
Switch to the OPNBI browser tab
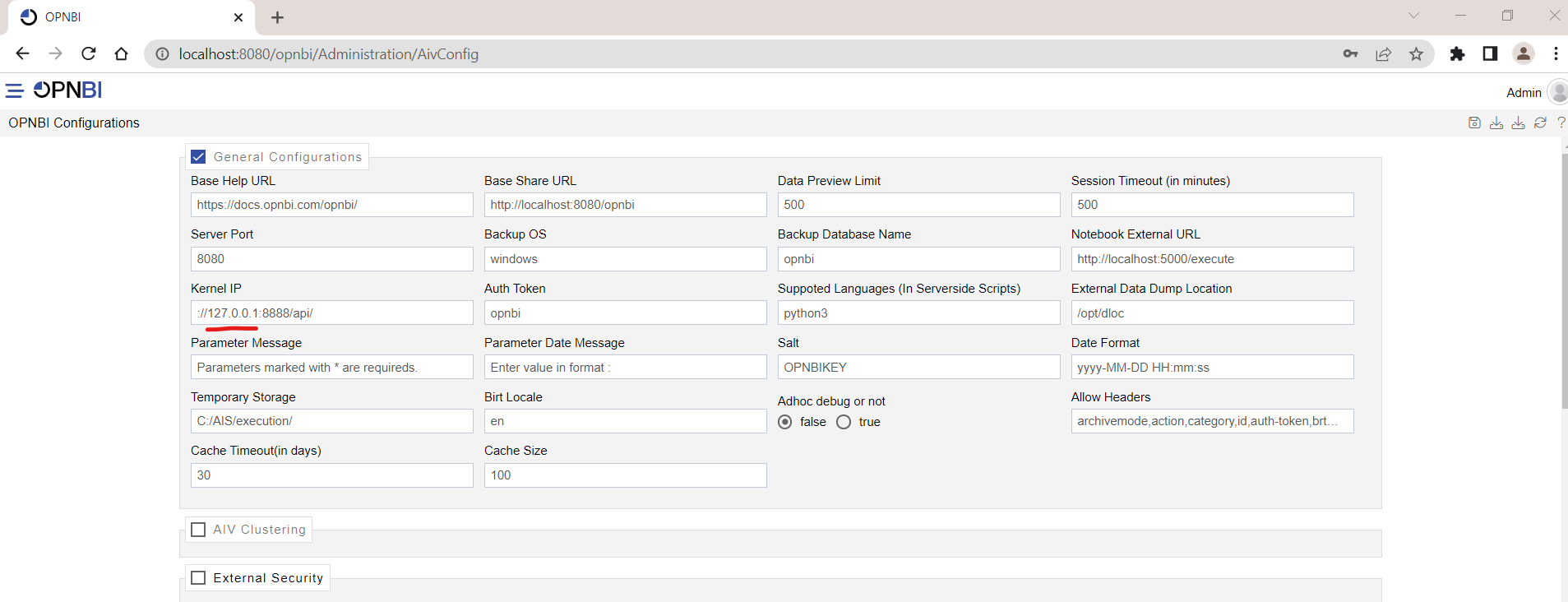(x=132, y=17)
